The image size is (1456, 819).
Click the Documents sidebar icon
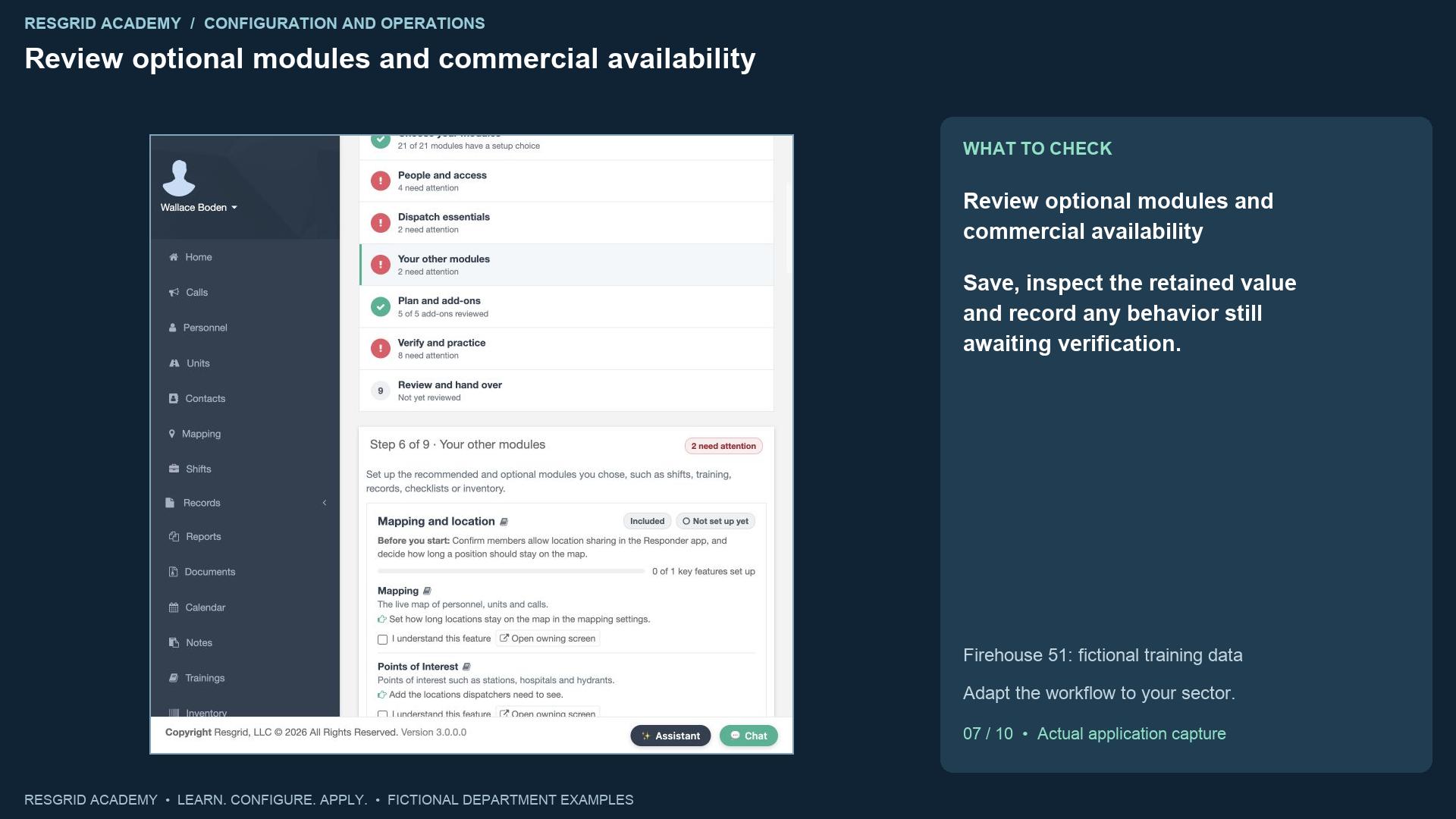coord(173,572)
